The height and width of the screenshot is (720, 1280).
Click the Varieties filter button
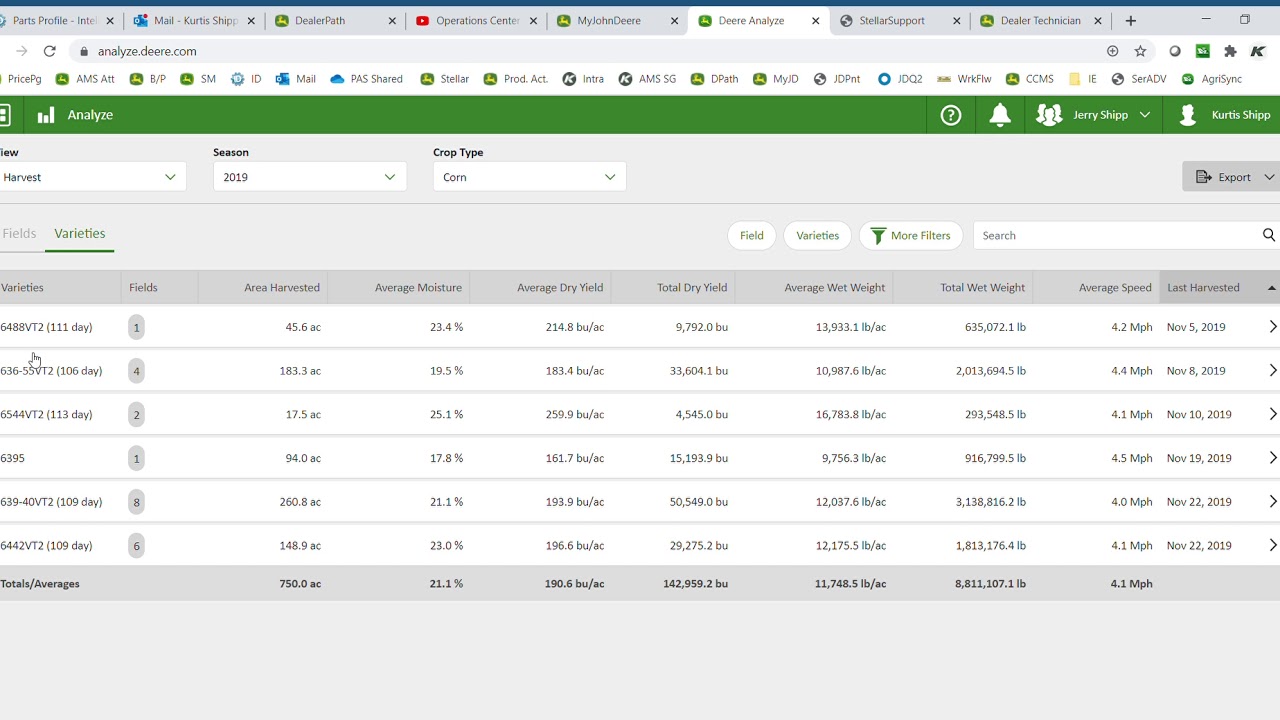[x=818, y=235]
